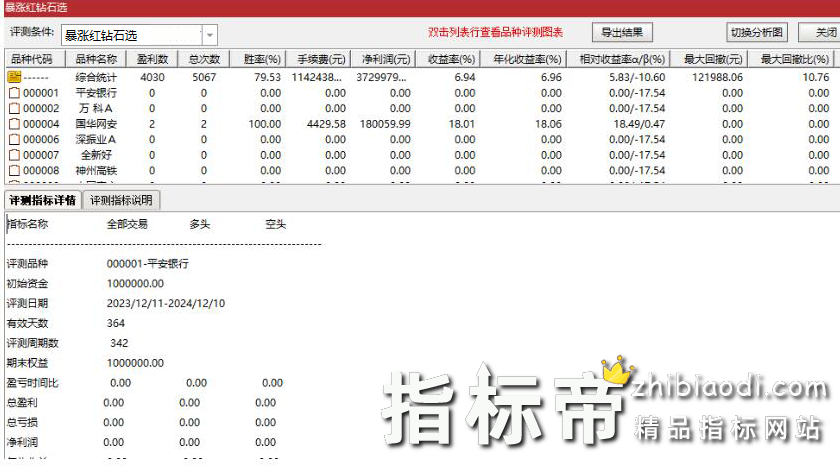The height and width of the screenshot is (473, 840).
Task: Click the document icon beside 000002
Action: click(14, 108)
